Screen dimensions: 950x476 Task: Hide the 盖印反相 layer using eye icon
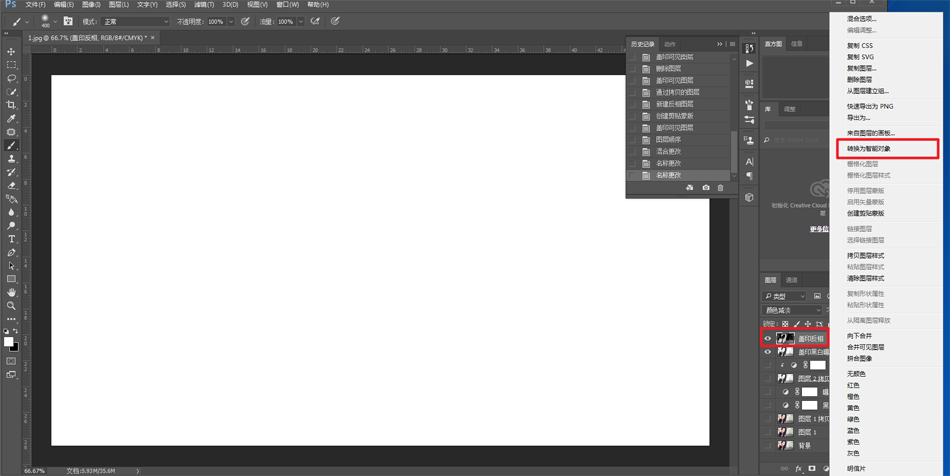coord(768,339)
